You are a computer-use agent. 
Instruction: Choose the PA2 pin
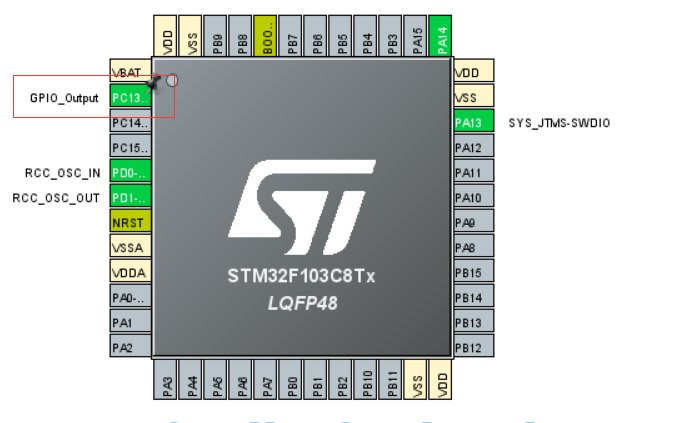(130, 346)
